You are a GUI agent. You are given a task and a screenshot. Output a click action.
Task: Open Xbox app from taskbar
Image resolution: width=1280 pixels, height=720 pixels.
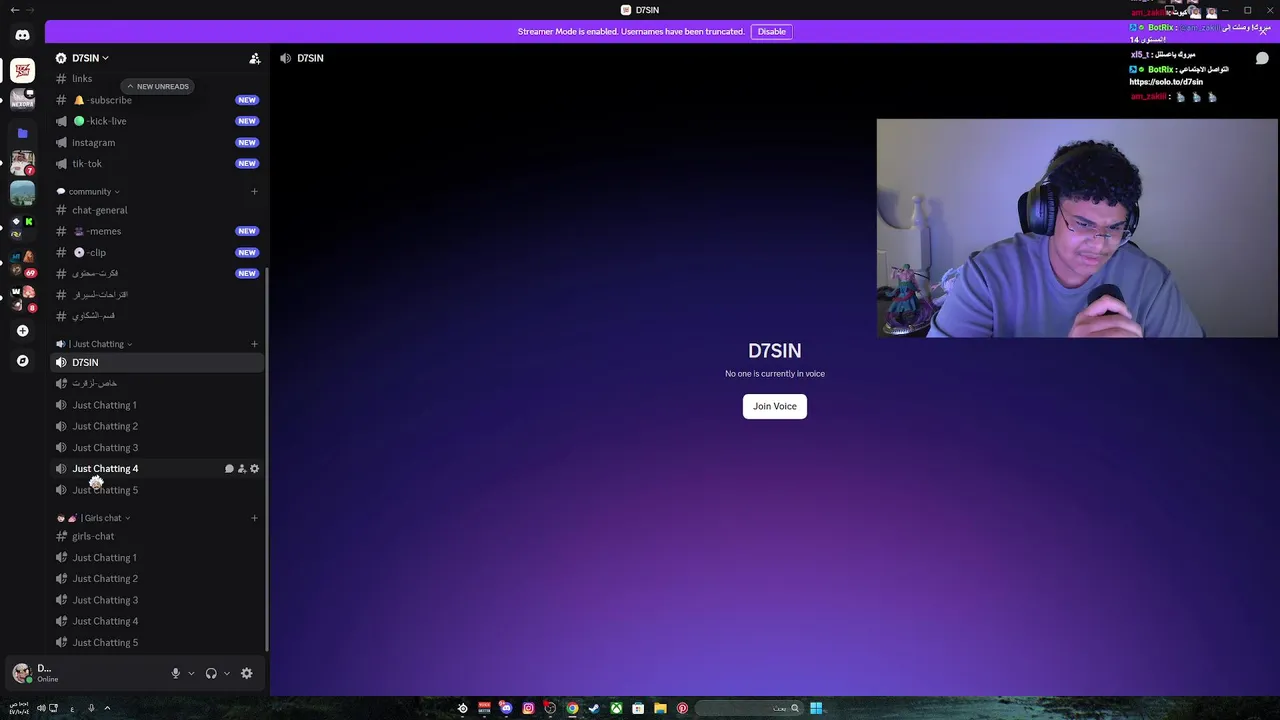pyautogui.click(x=616, y=708)
